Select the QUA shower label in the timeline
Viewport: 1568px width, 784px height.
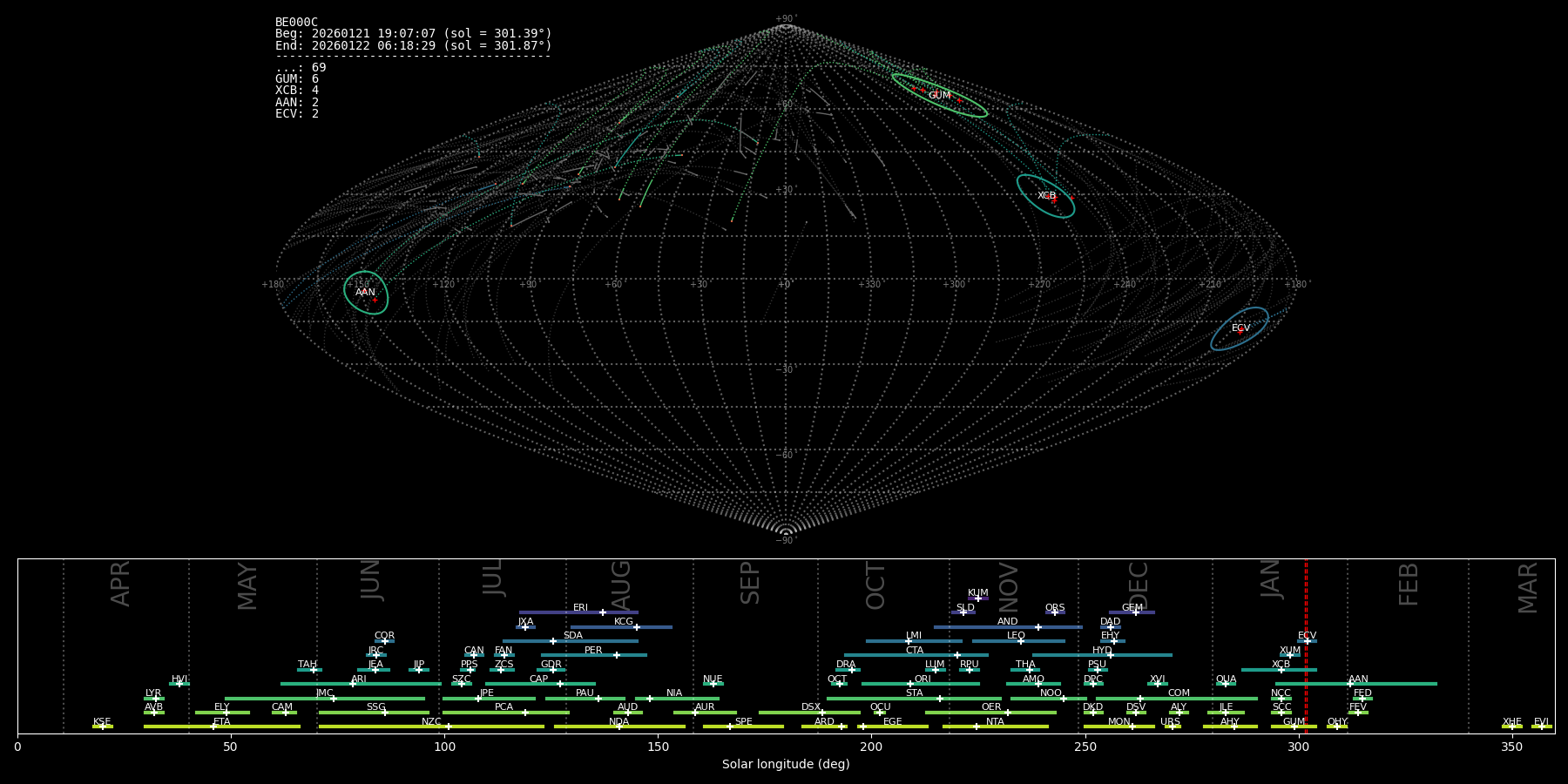(x=1226, y=679)
